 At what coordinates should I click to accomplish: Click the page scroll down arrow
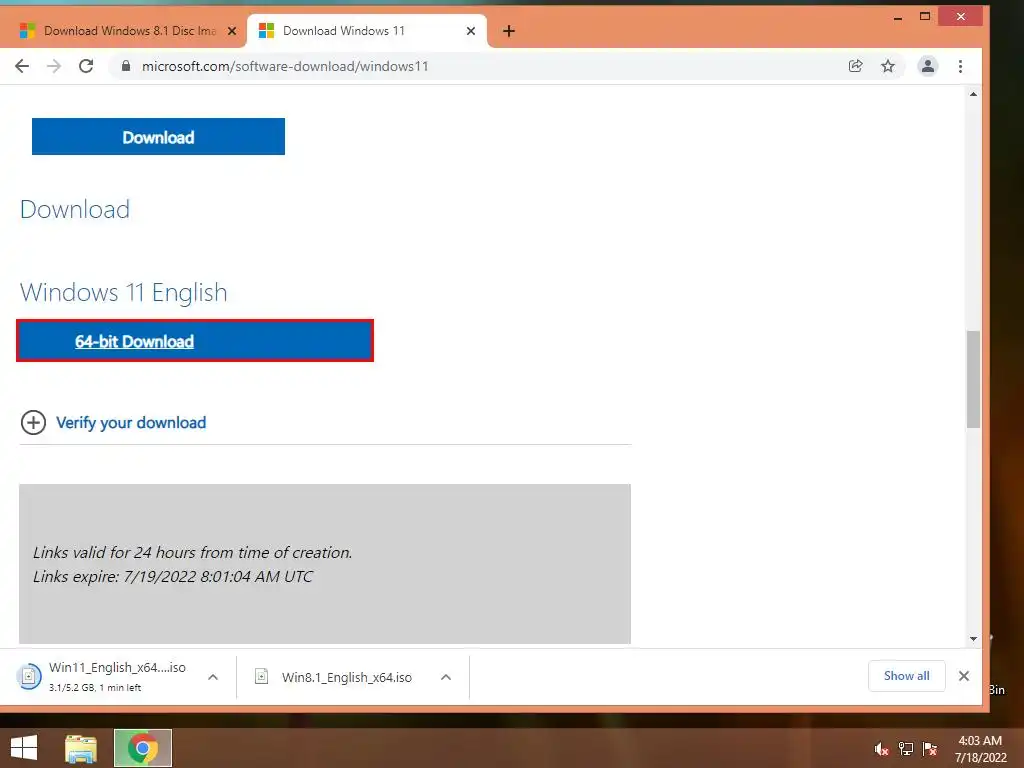[x=973, y=639]
